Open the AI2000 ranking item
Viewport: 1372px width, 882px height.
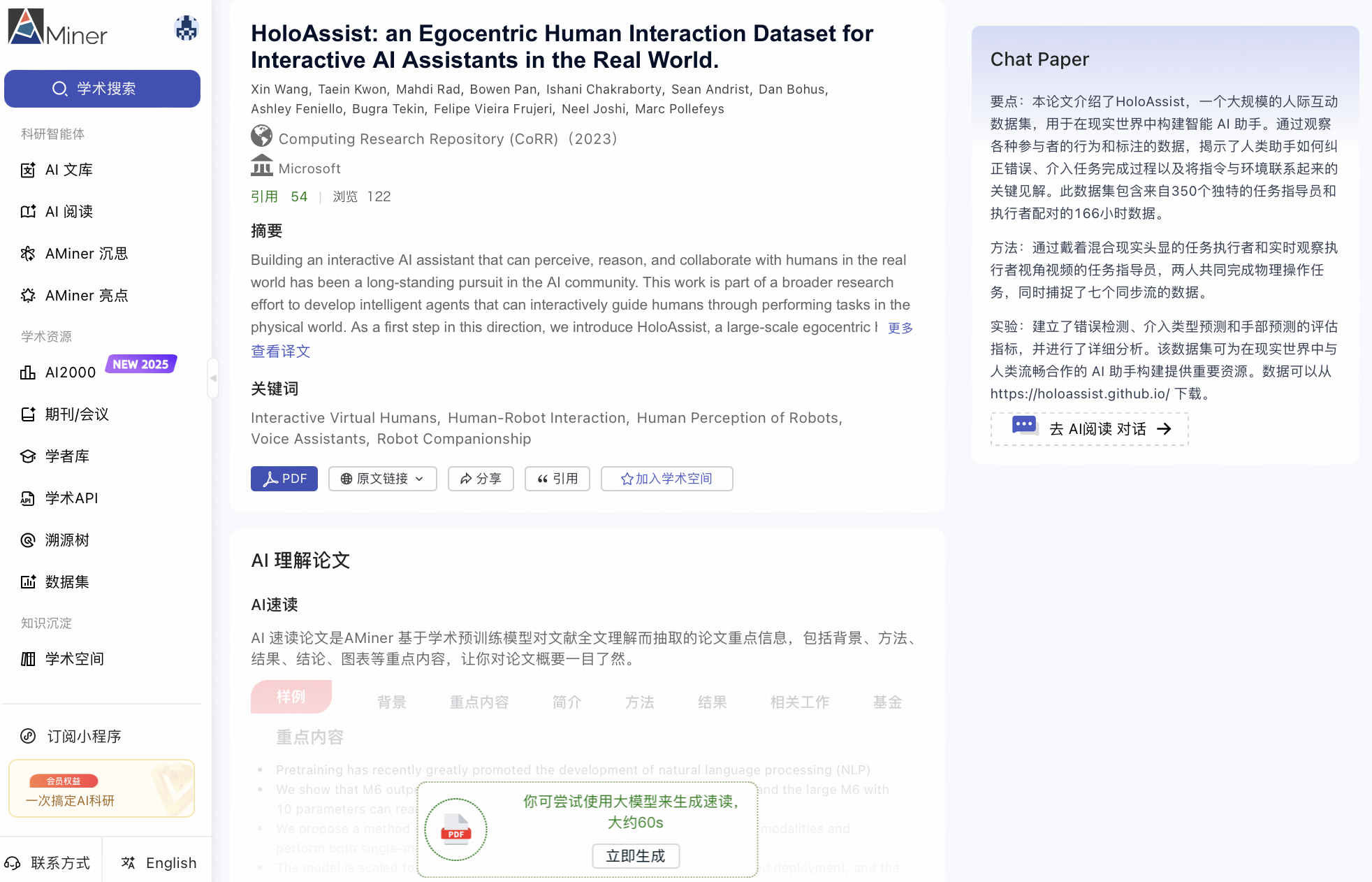click(70, 373)
